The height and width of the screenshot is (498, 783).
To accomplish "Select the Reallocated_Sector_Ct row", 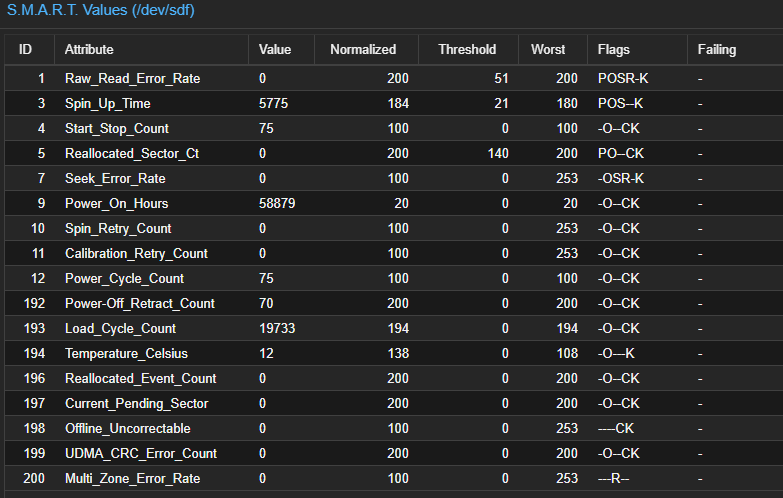I will pyautogui.click(x=394, y=153).
